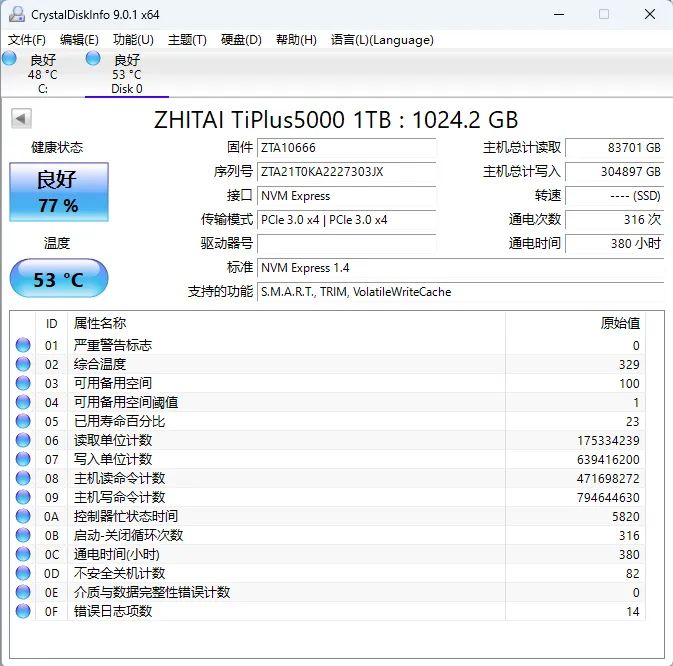Select the Disk 0 tab at 53 °C
The image size is (673, 666).
[127, 73]
